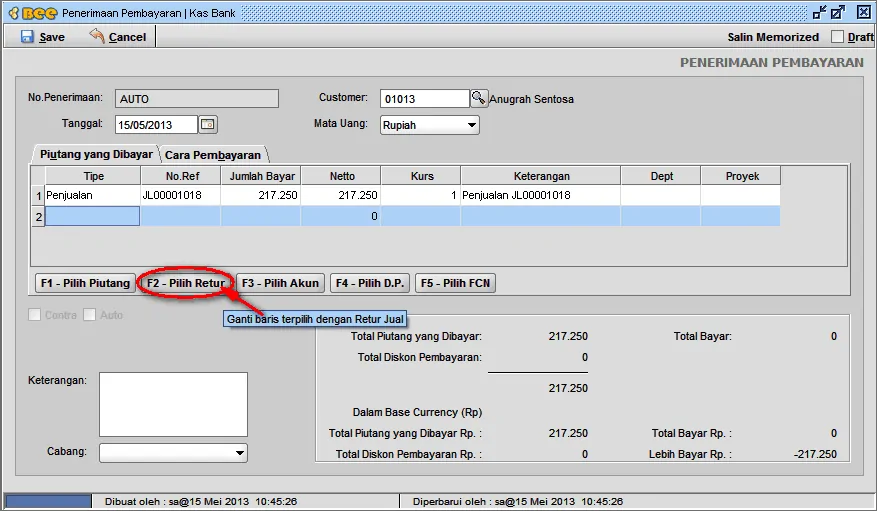Enable the Draft checkbox
Screen dimensions: 877x511
point(838,37)
